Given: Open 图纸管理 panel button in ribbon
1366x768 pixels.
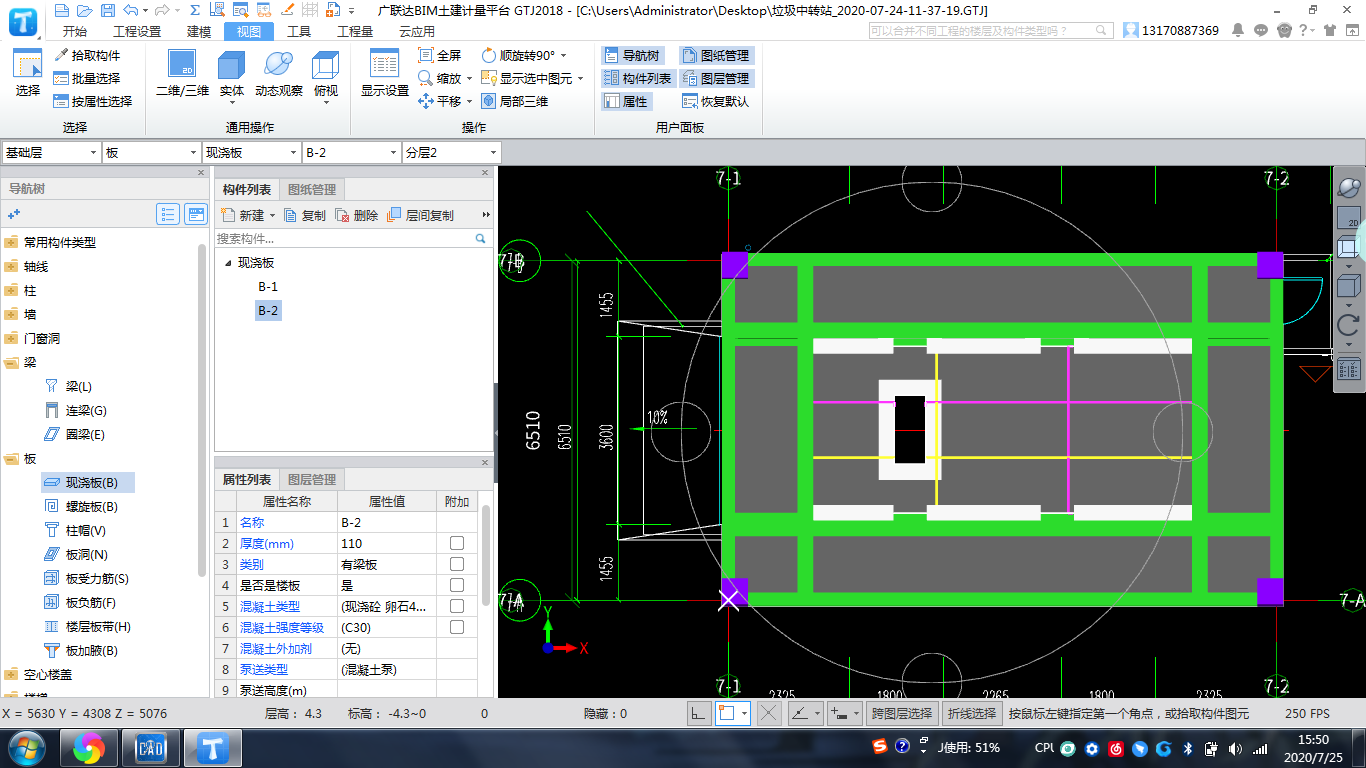Looking at the screenshot, I should (716, 55).
